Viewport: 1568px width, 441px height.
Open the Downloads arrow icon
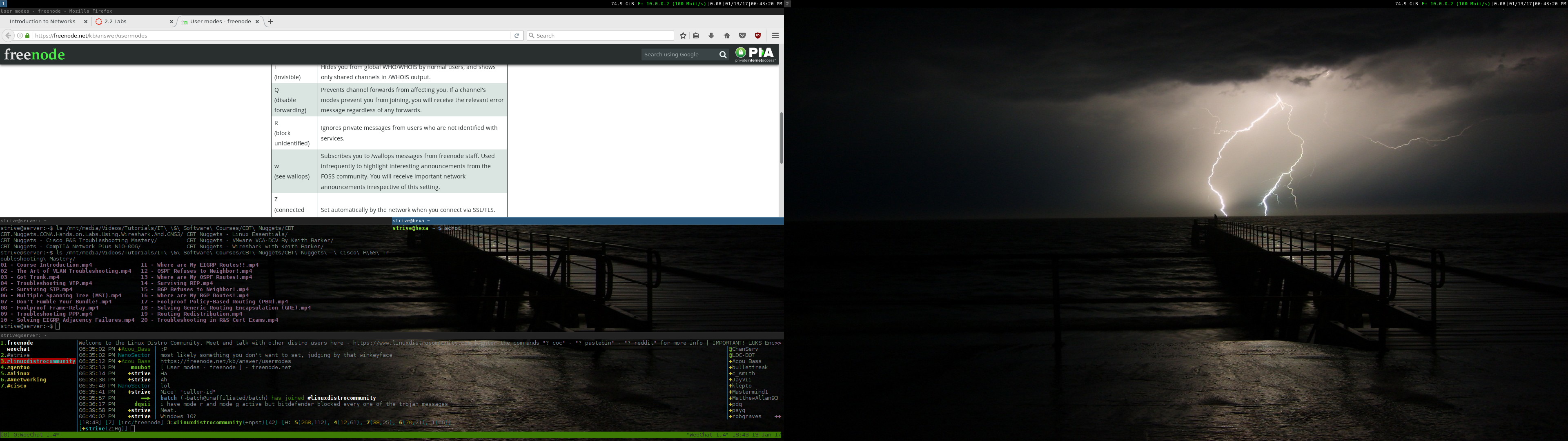[x=711, y=36]
